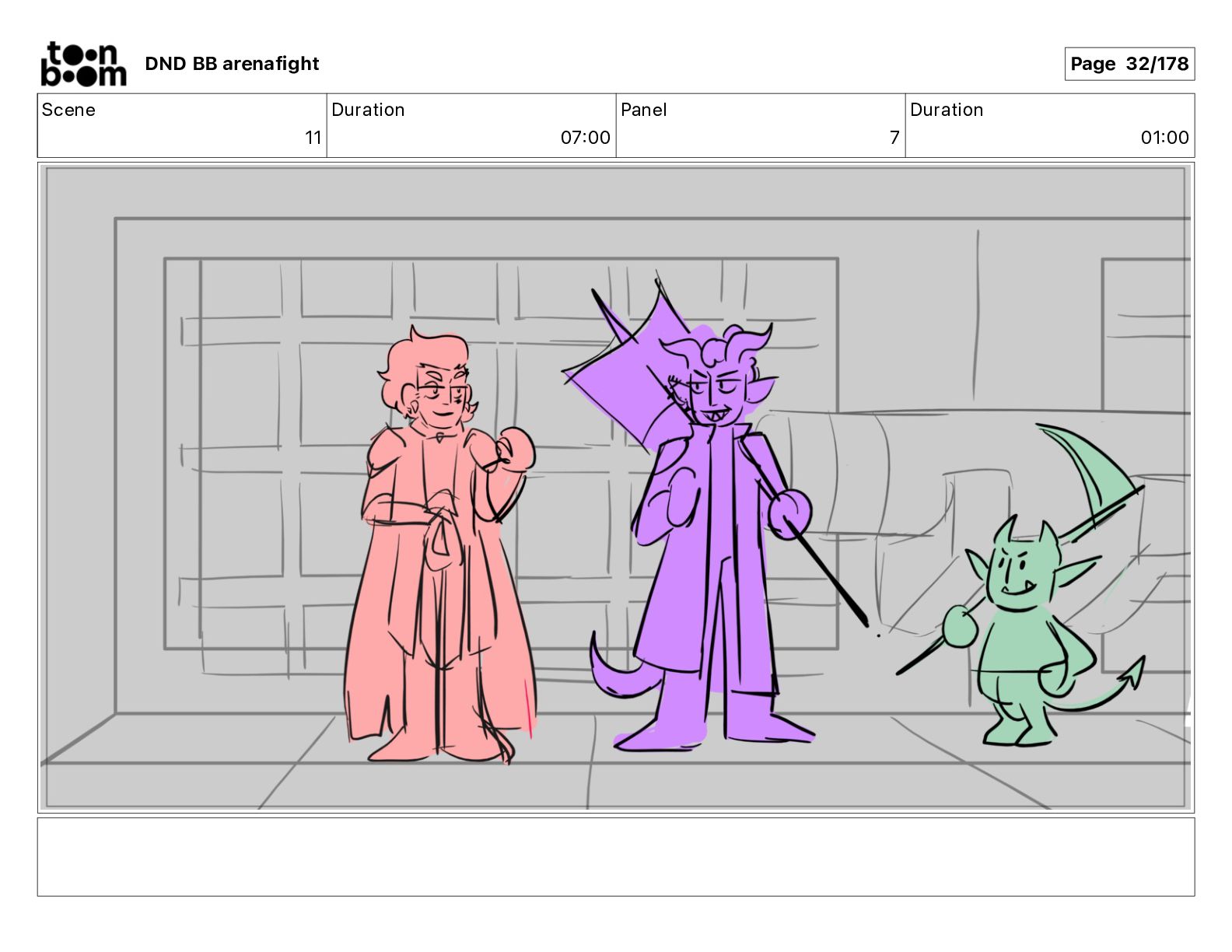Click the 'Panel' header label
Viewport: 1232px width, 952px height.
tap(644, 110)
